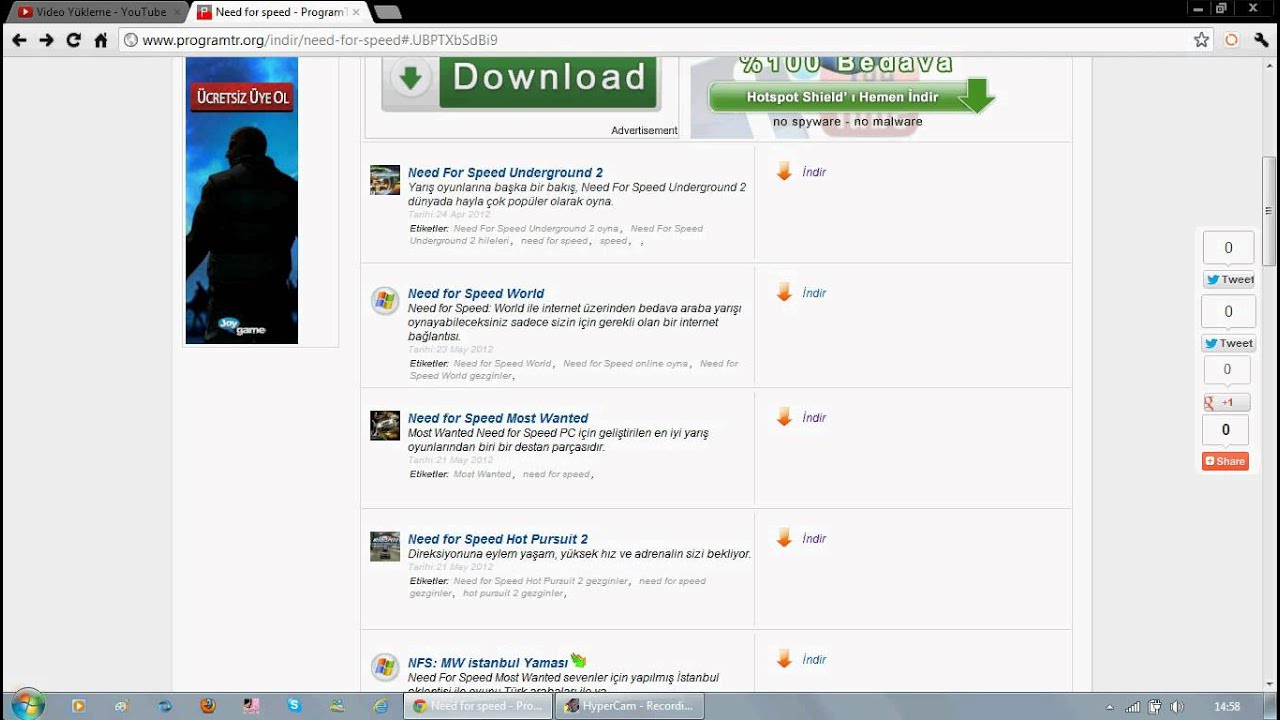Open the Need for Speed World title link
Image resolution: width=1280 pixels, height=720 pixels.
(x=476, y=294)
